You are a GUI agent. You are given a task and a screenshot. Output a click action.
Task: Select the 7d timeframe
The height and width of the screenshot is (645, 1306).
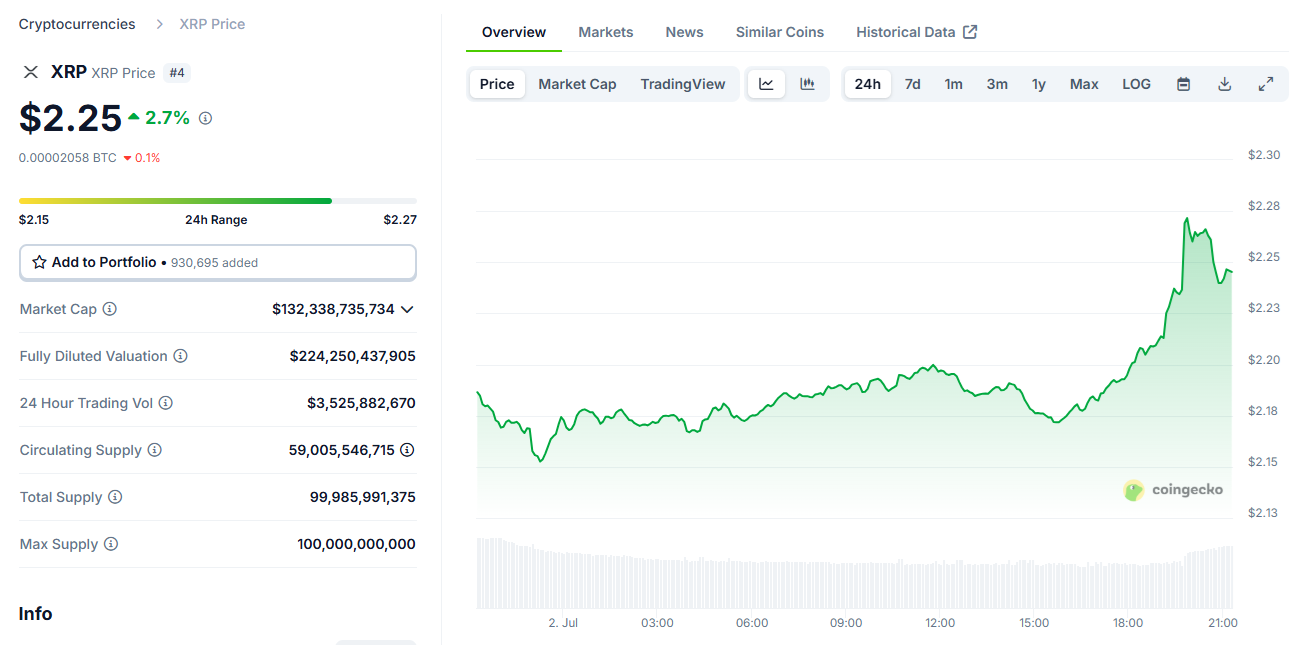[912, 84]
